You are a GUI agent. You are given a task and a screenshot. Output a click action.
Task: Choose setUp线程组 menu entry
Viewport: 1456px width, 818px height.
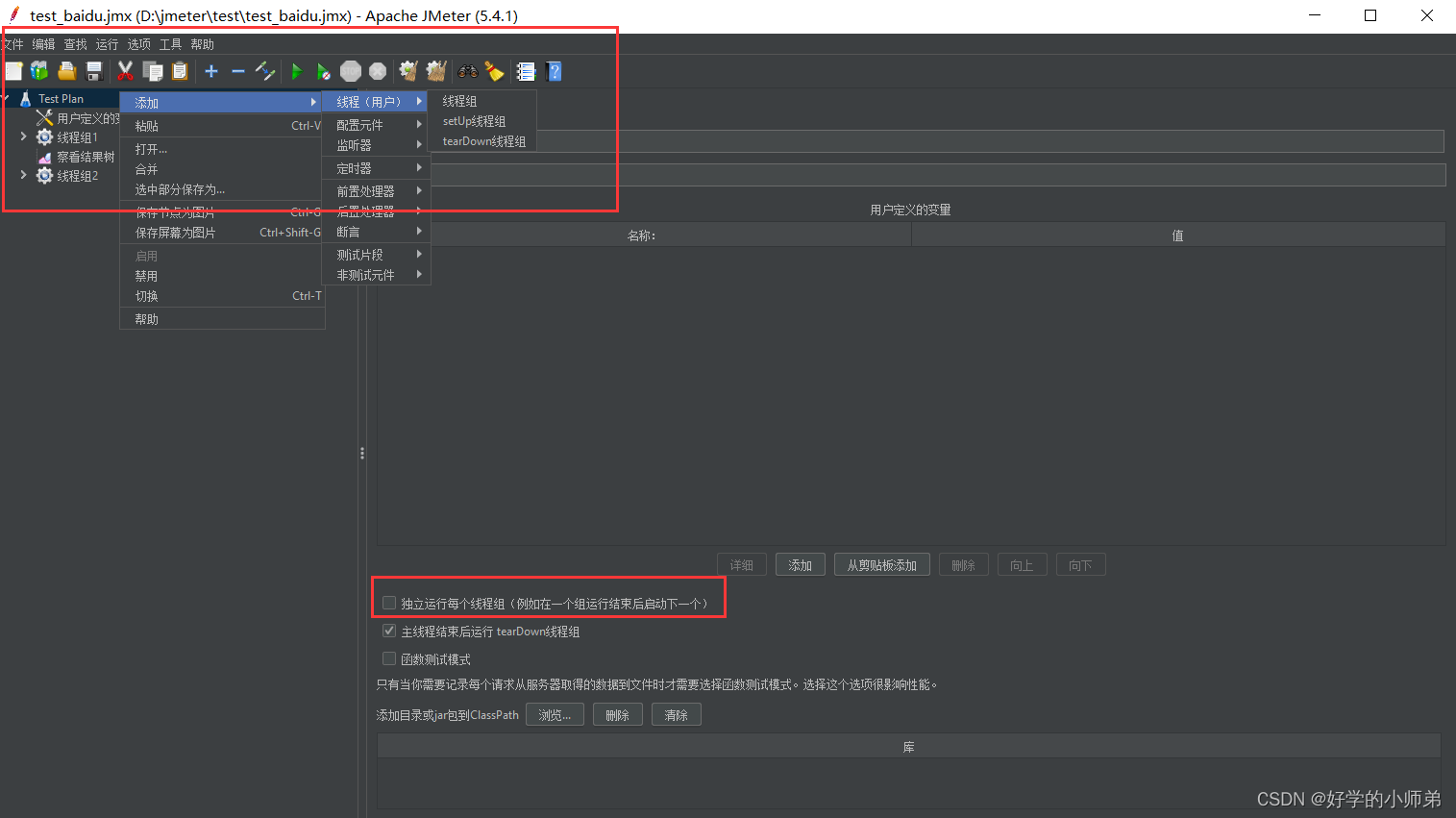tap(482, 121)
